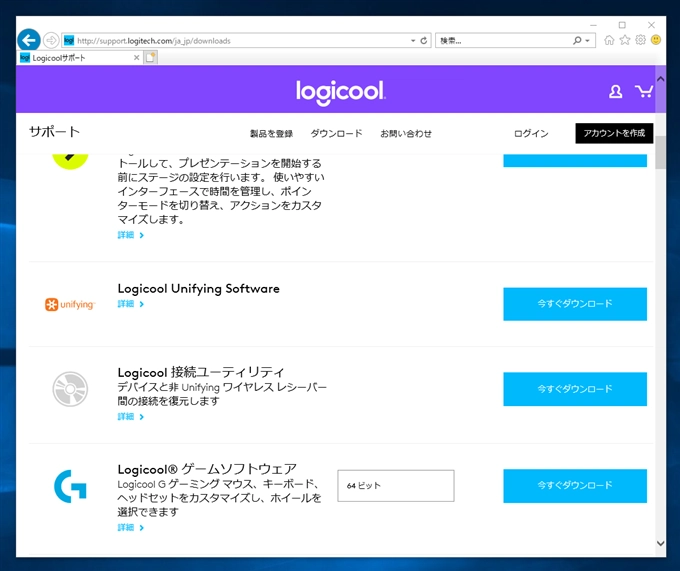Click the ログイン link
The image size is (680, 571).
[x=531, y=134]
